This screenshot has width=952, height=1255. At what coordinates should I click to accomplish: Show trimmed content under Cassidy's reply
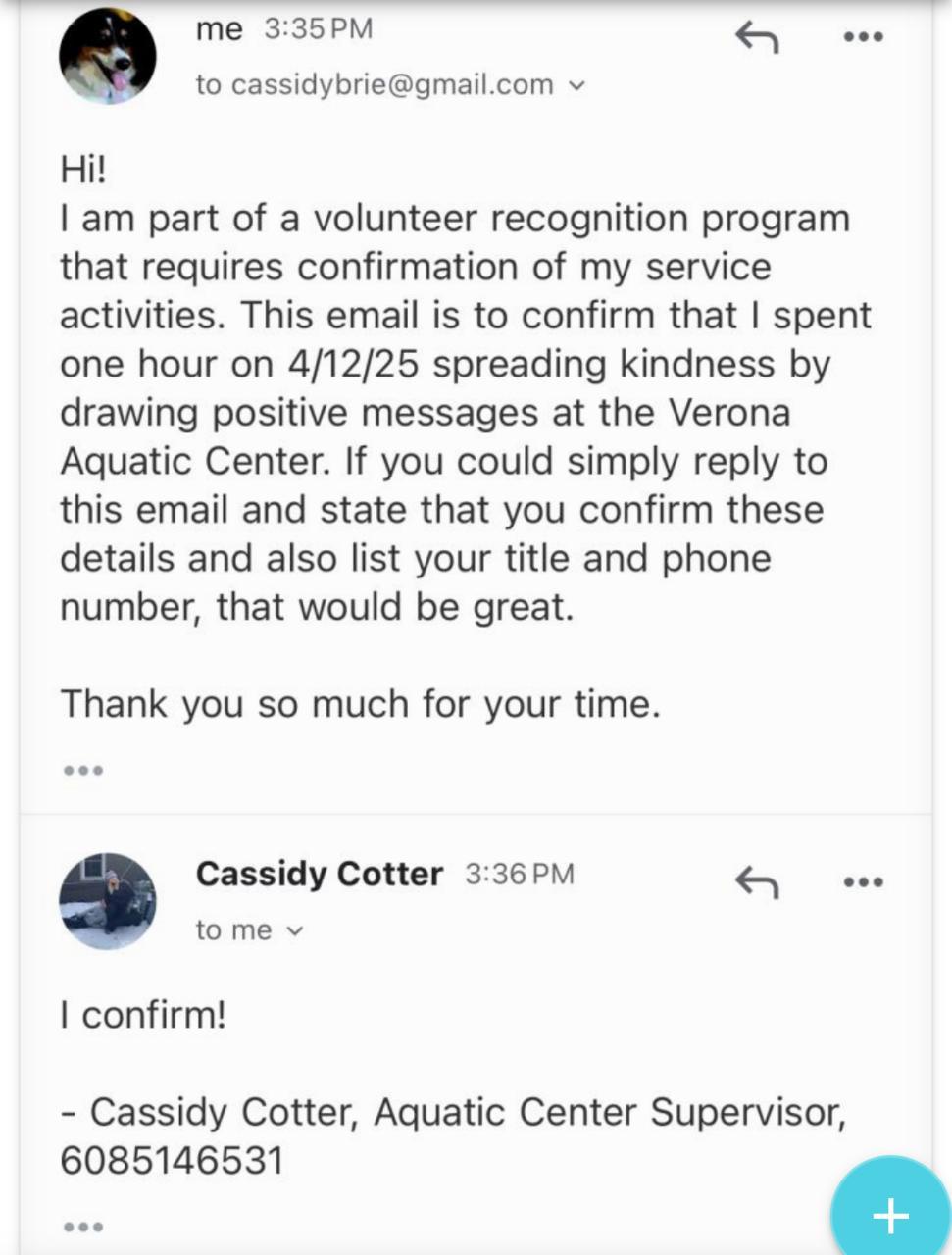82,1226
